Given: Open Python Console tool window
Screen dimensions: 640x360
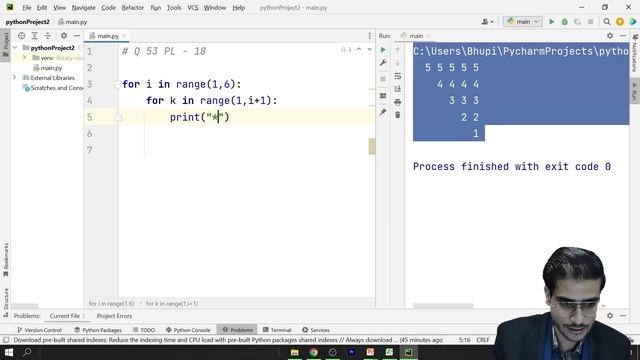Looking at the screenshot, I should tap(188, 330).
